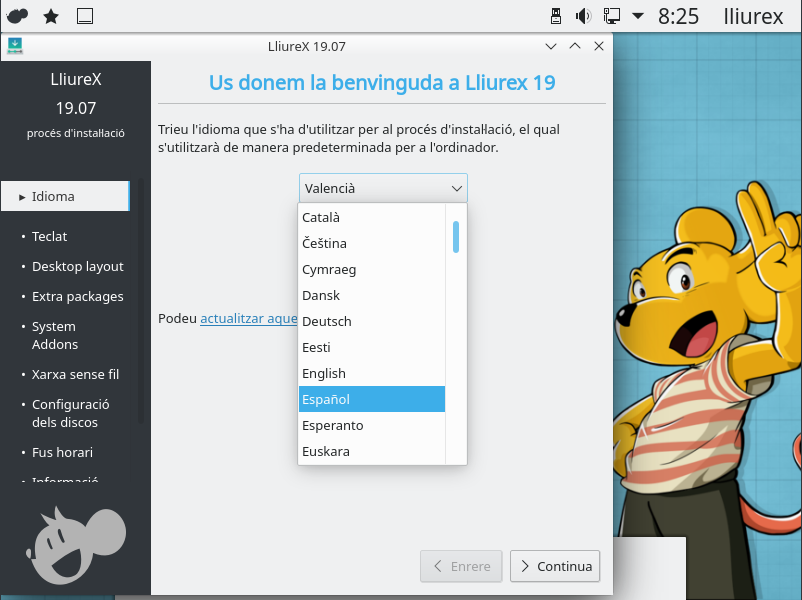Open the 'actualitzar' update link
The width and height of the screenshot is (802, 600).
pos(248,318)
